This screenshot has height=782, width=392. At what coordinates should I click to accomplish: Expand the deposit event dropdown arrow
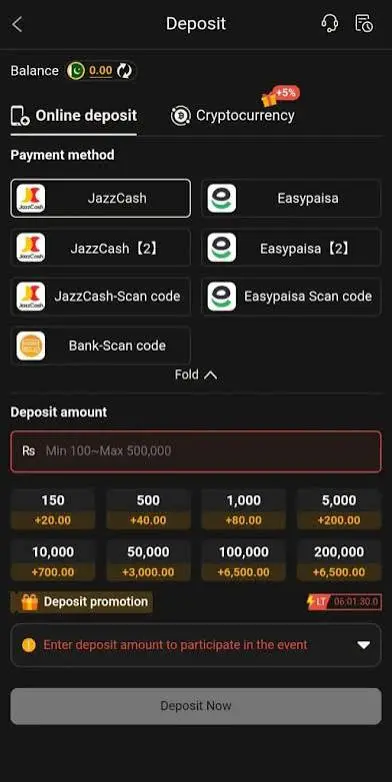coord(364,645)
